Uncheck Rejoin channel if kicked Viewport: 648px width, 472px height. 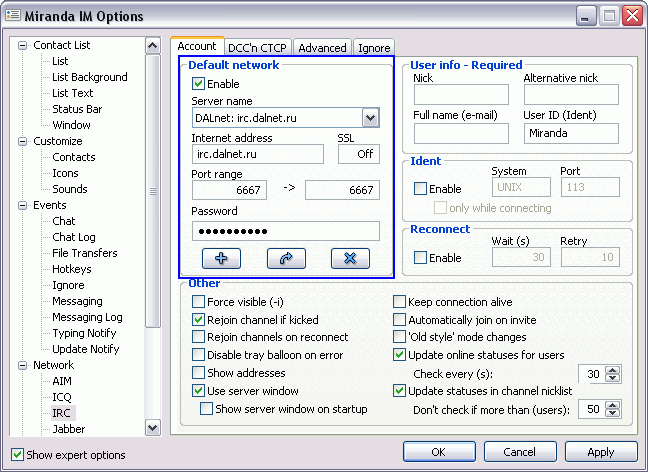click(x=198, y=319)
